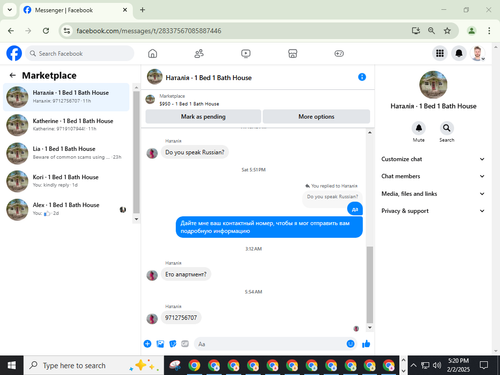
Task: Go back with the Marketplace back arrow
Action: click(x=13, y=75)
